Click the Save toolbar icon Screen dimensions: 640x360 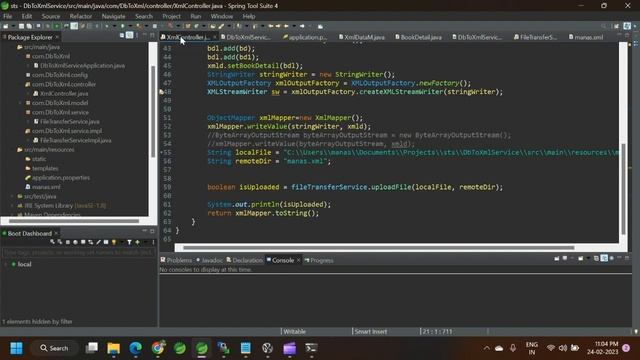coord(22,26)
